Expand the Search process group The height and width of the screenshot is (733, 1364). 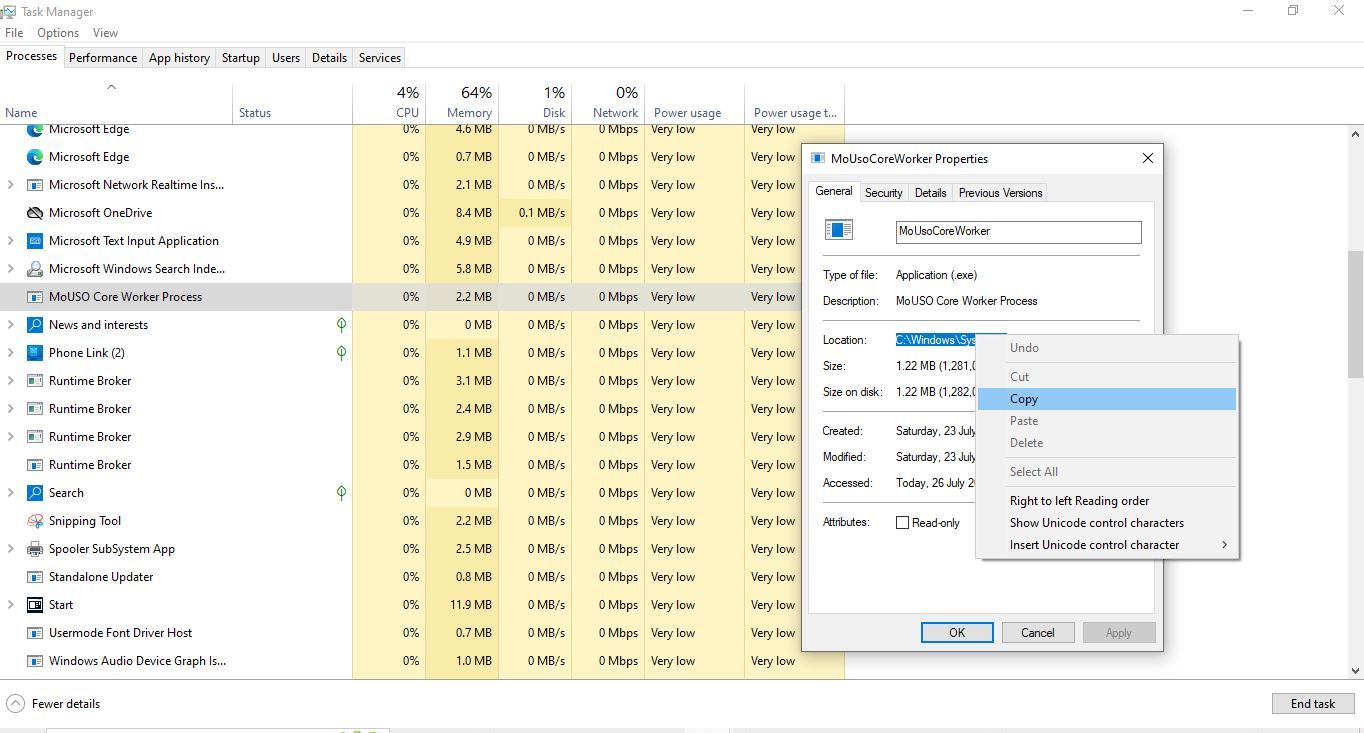coord(11,493)
